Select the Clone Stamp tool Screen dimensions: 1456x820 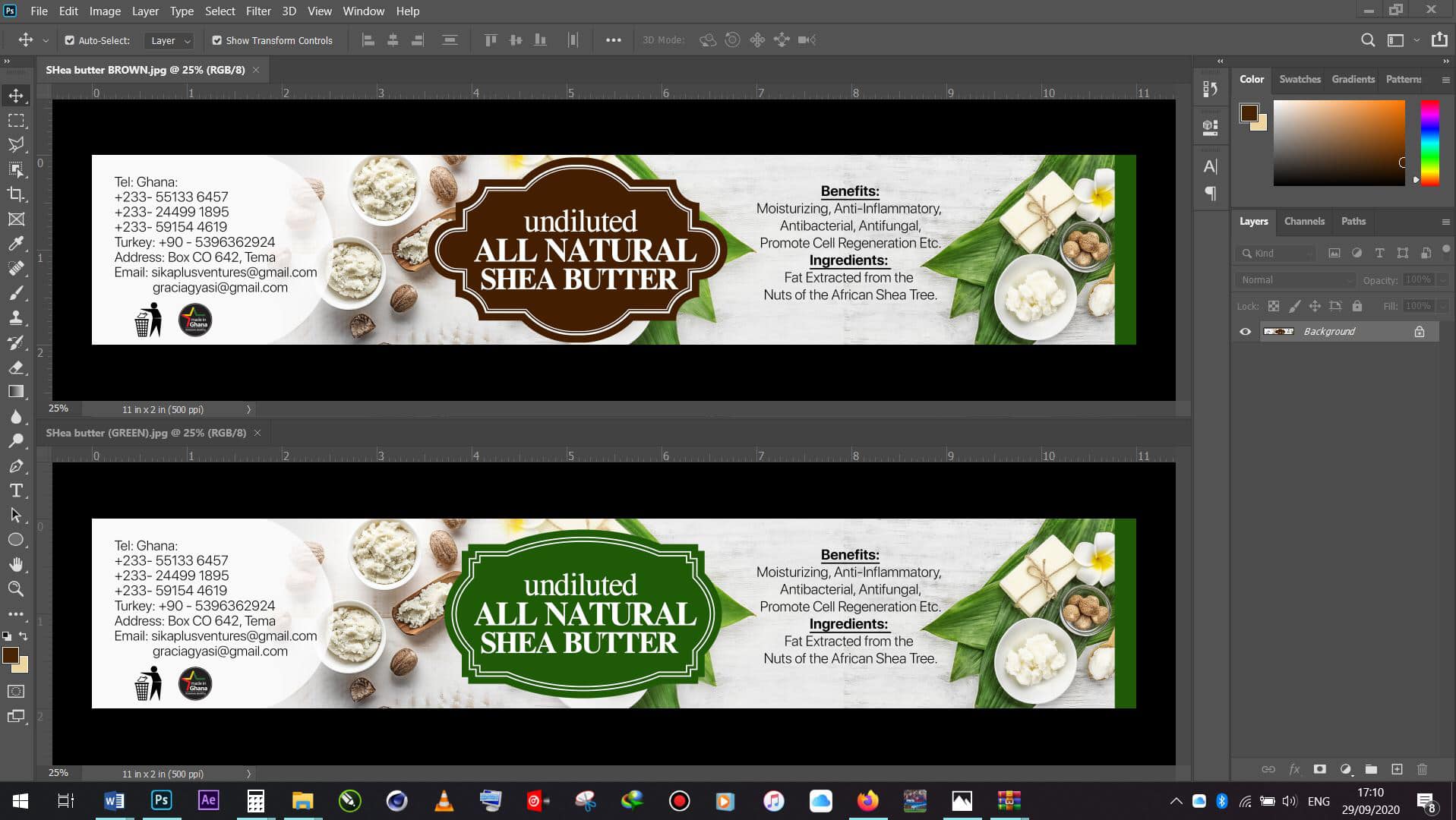coord(16,317)
